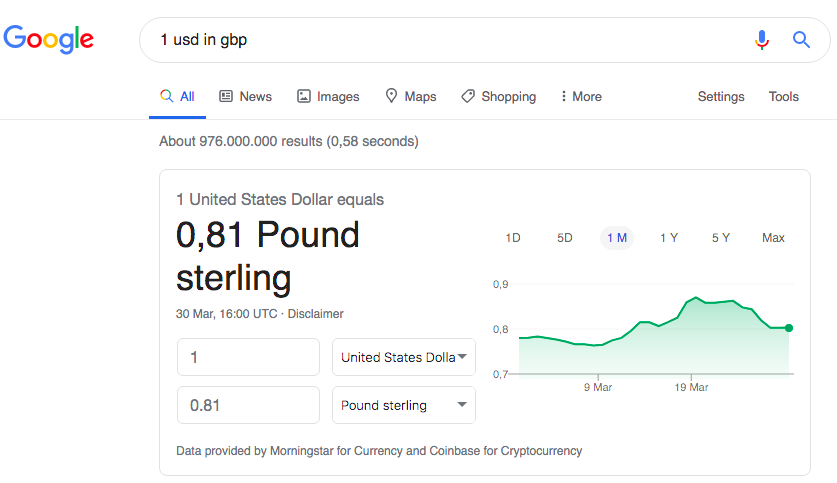Start voice search with microphone icon
Screen dimensions: 837x483
[x=762, y=39]
